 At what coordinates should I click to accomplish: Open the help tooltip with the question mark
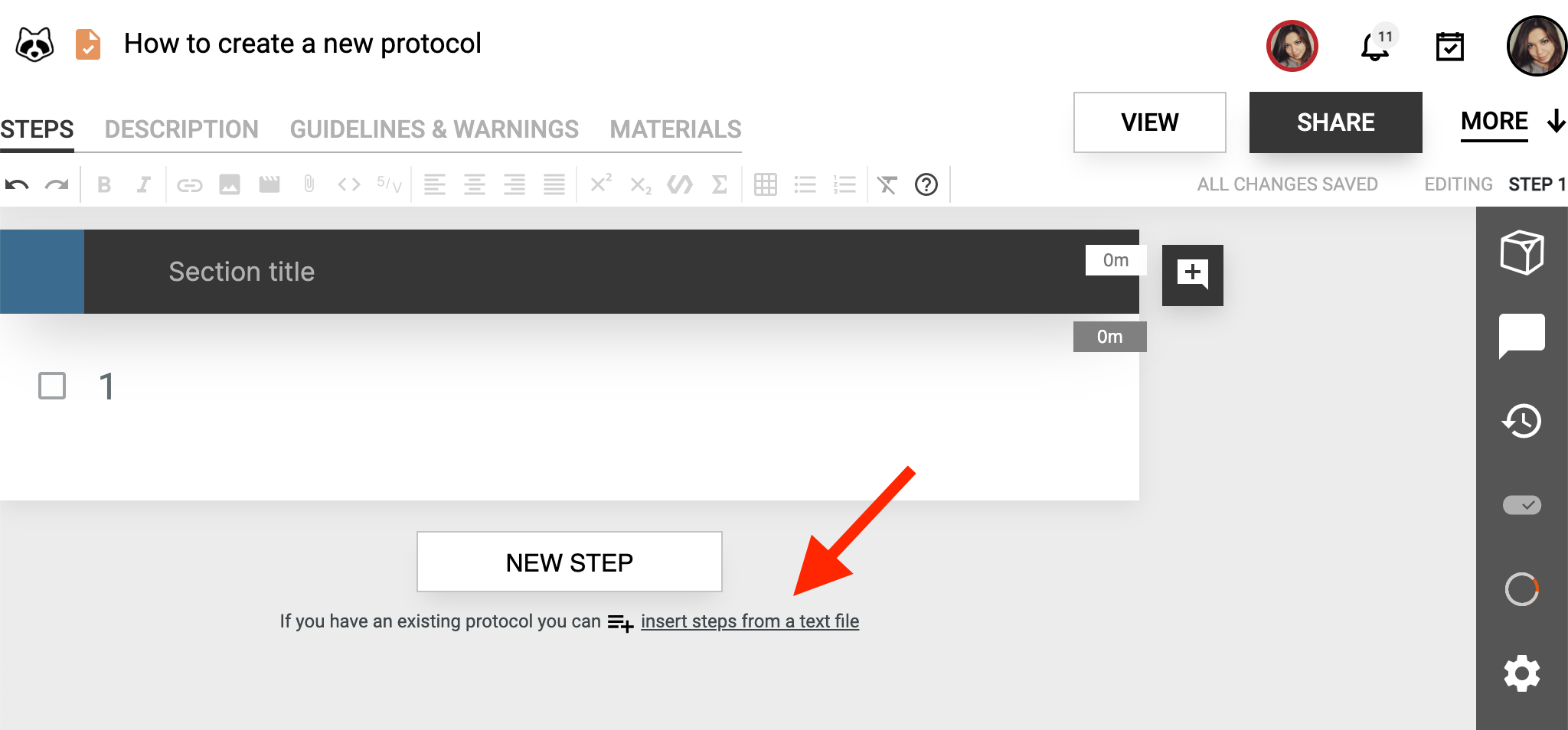click(926, 184)
